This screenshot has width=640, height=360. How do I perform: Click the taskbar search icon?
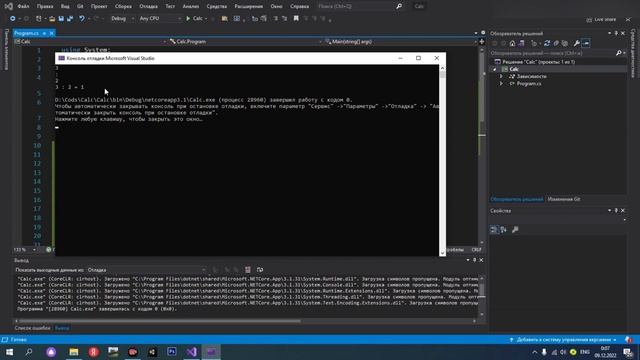(x=29, y=352)
